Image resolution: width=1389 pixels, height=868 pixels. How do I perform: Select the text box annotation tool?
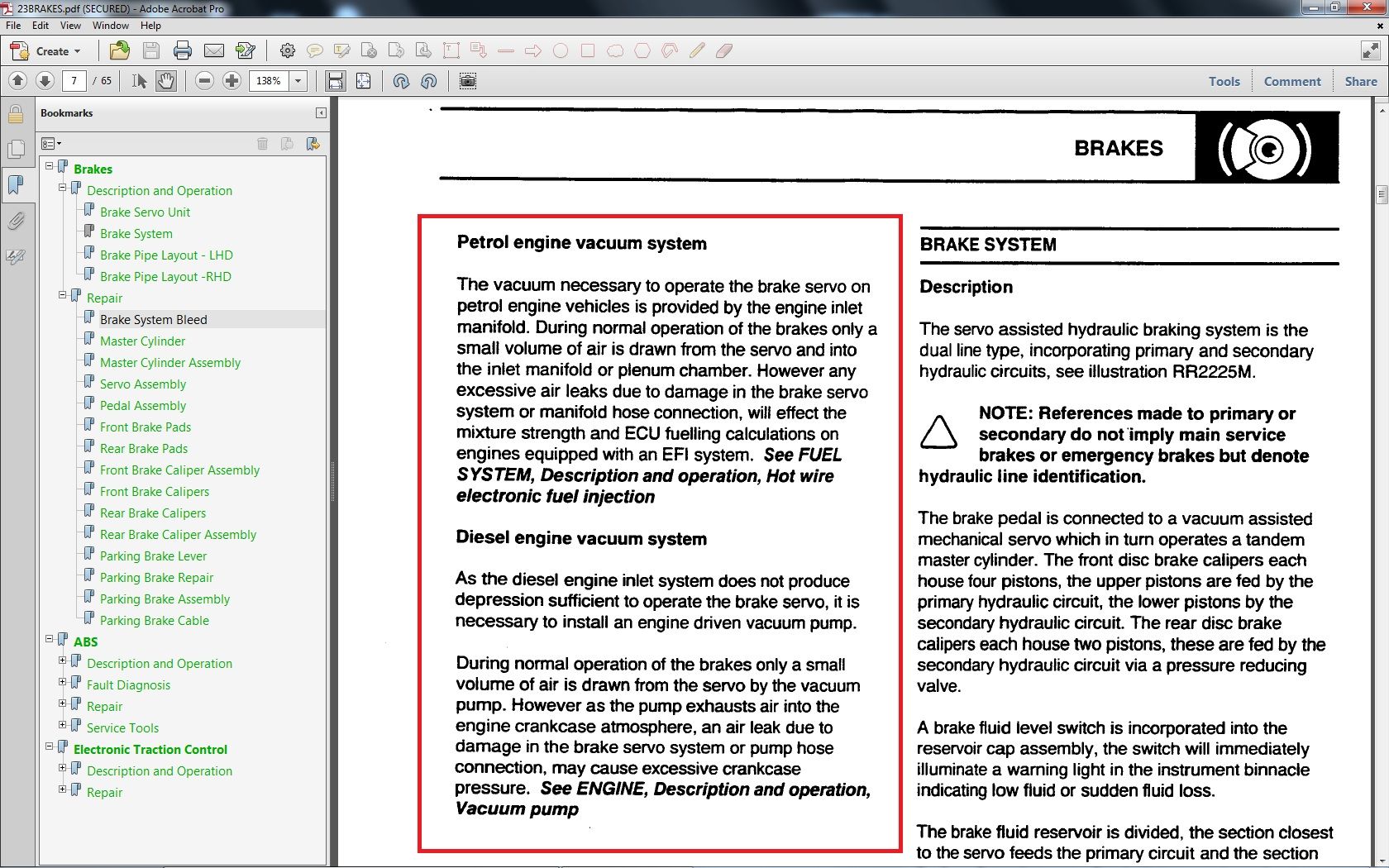click(451, 51)
